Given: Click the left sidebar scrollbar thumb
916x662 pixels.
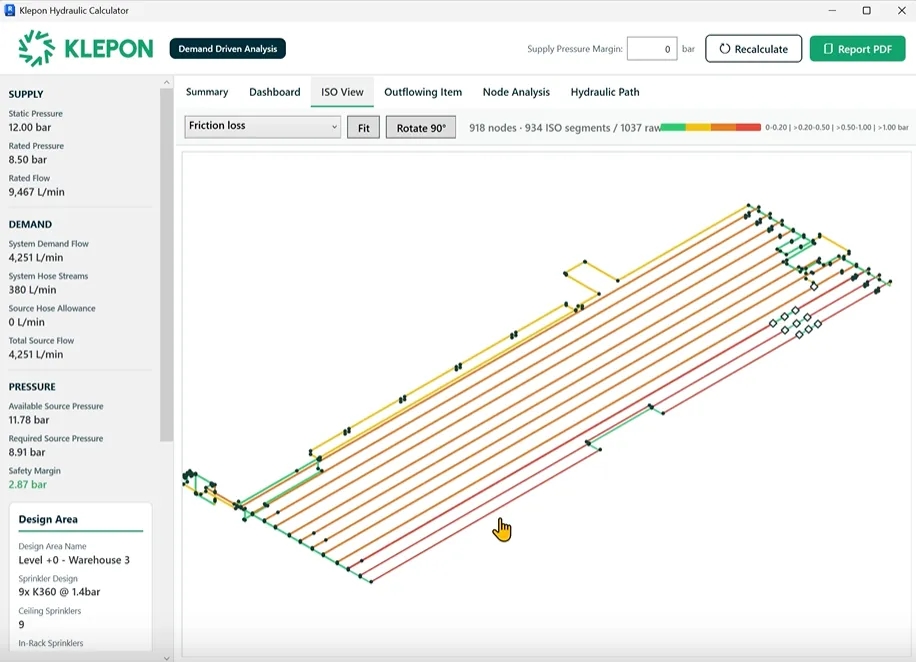Looking at the screenshot, I should (166, 265).
